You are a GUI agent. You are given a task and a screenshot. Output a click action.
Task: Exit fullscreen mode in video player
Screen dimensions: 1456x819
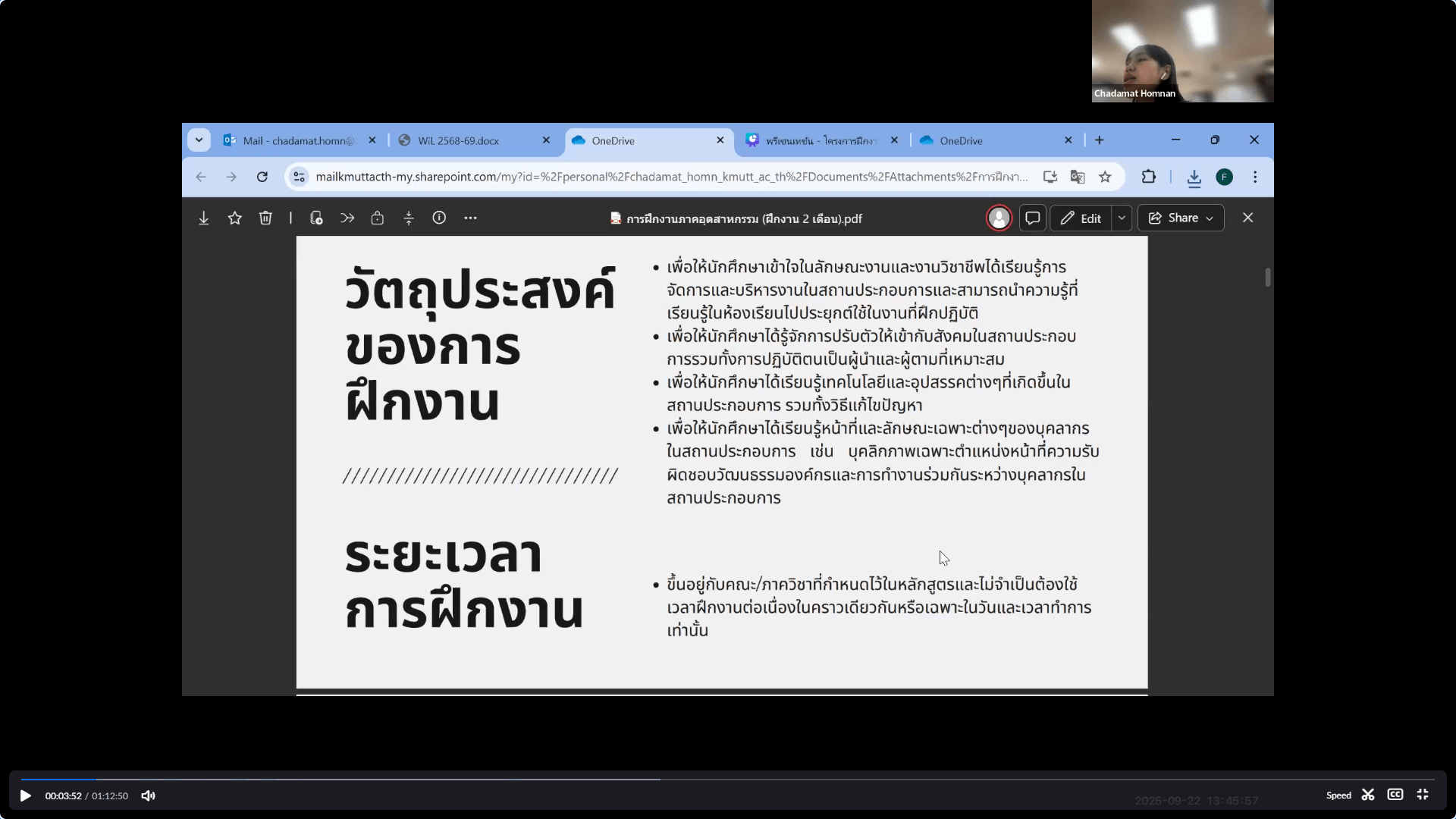point(1423,795)
